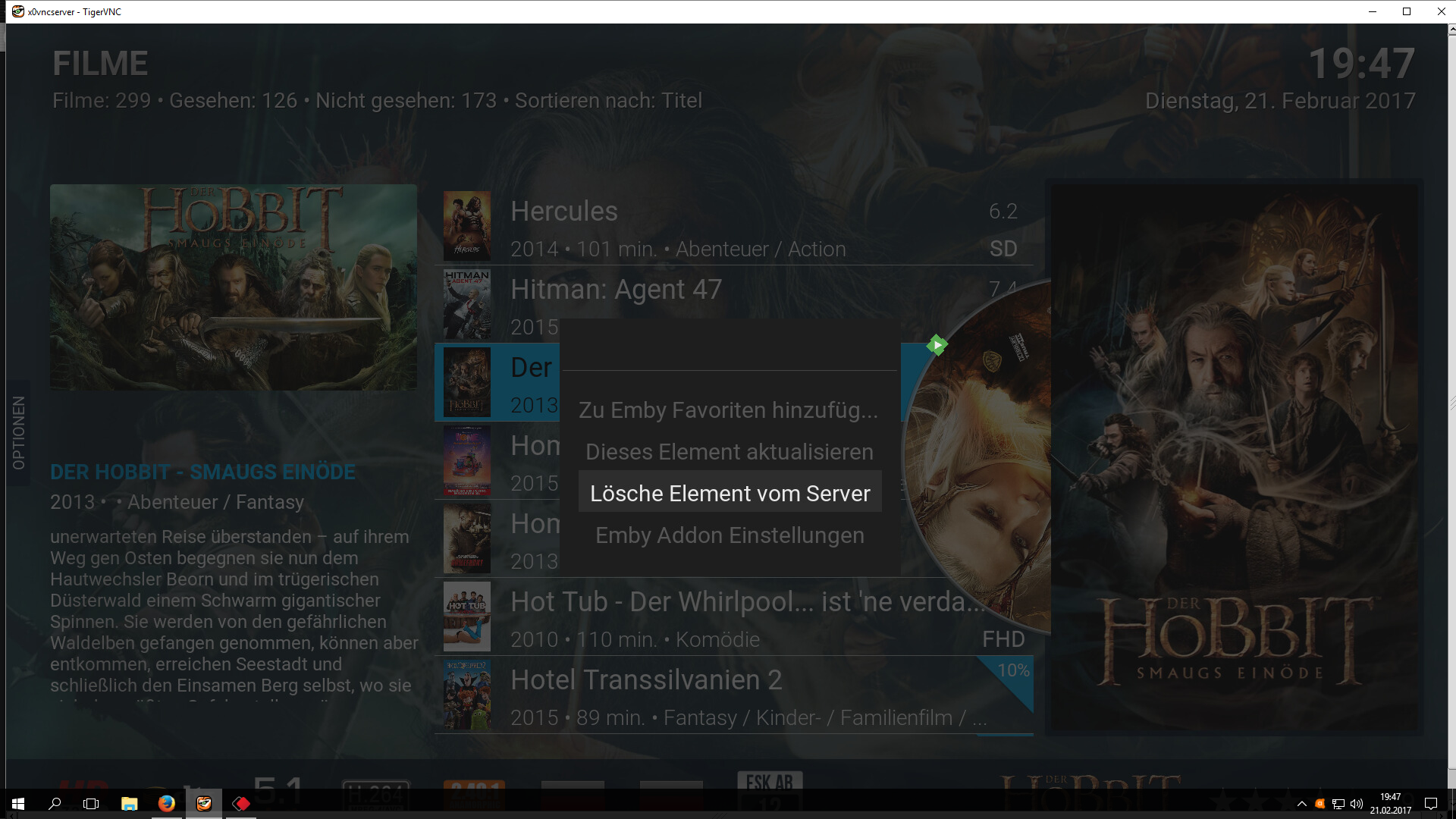Image resolution: width=1456 pixels, height=819 pixels.
Task: Select the Hitman: Agent 47 title
Action: pos(616,289)
